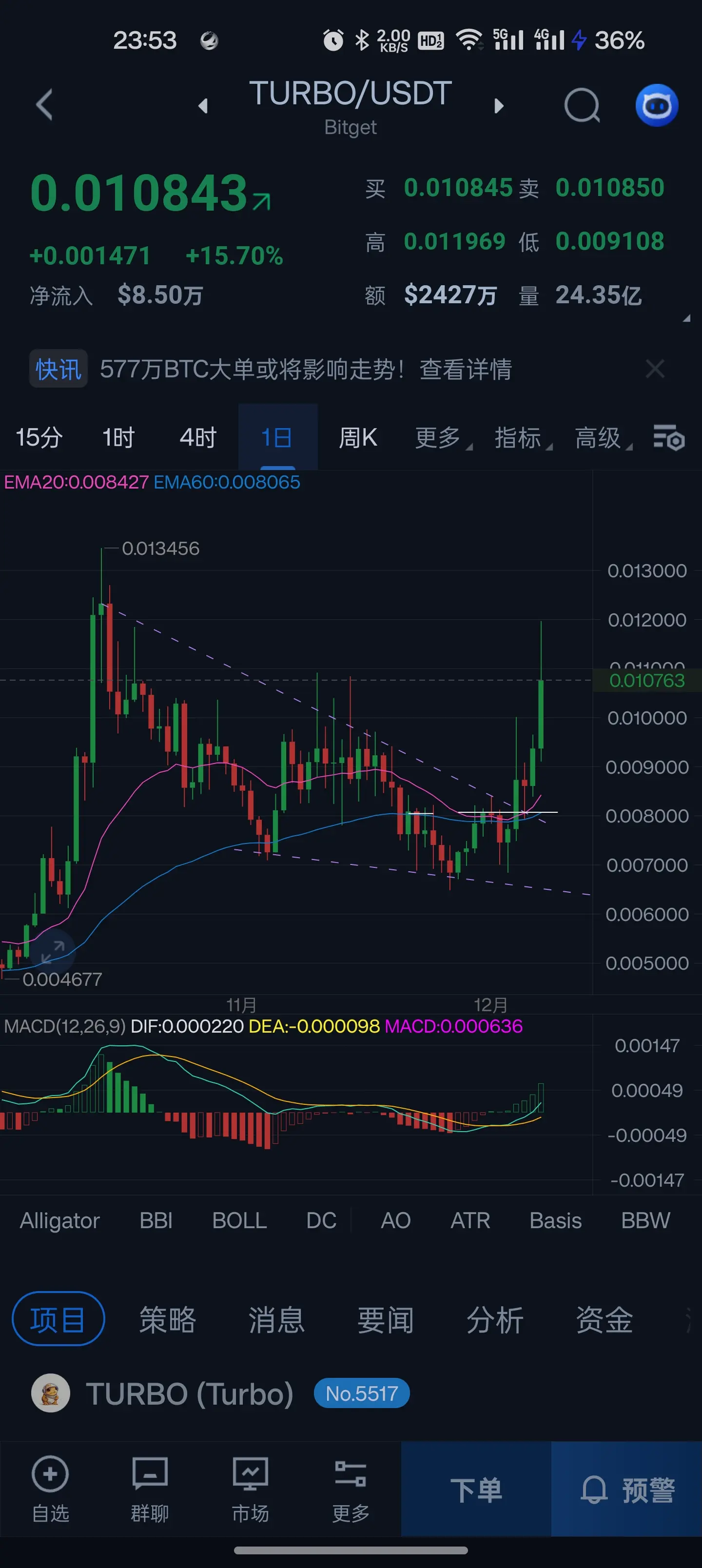Tap the alarm clock status icon
Image resolution: width=702 pixels, height=1568 pixels.
333,40
